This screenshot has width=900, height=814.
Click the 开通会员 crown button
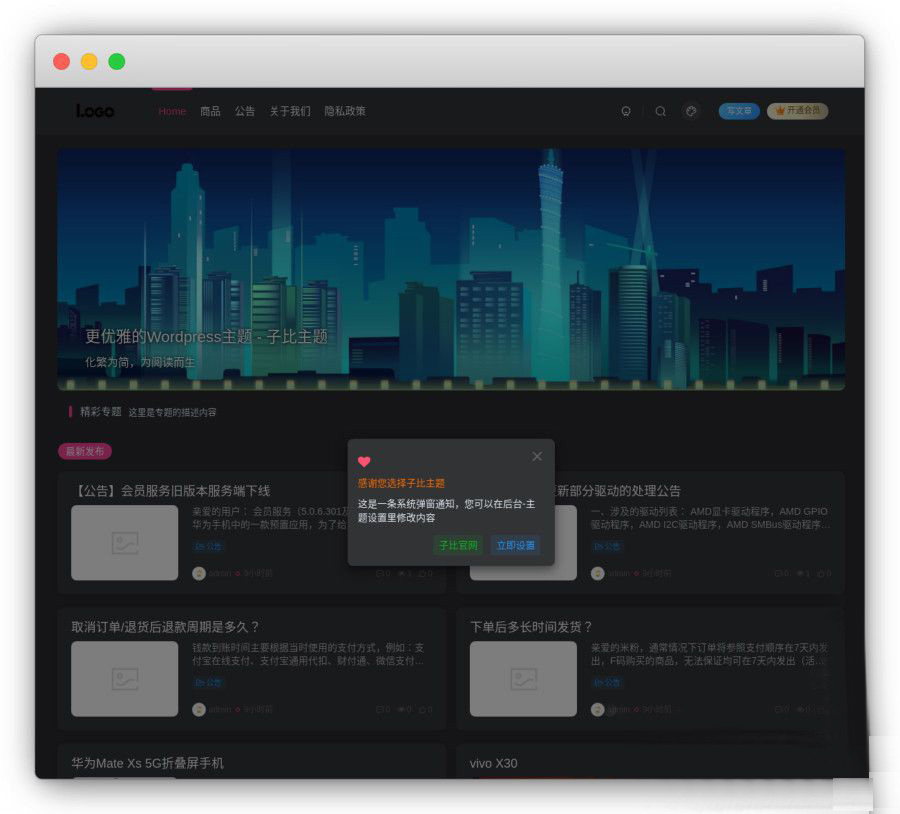(797, 111)
